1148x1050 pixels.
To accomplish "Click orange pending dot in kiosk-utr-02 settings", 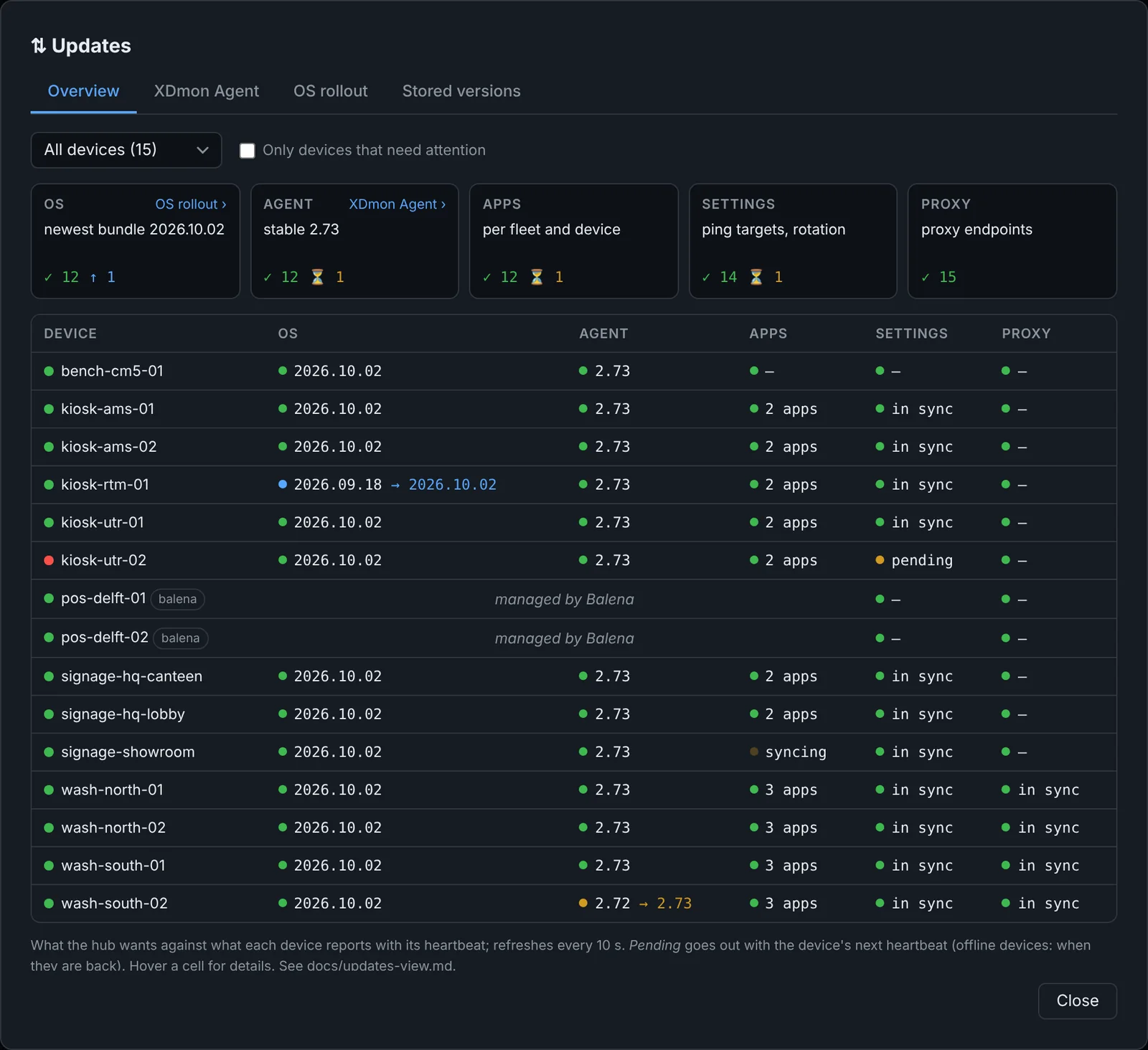I will point(880,560).
